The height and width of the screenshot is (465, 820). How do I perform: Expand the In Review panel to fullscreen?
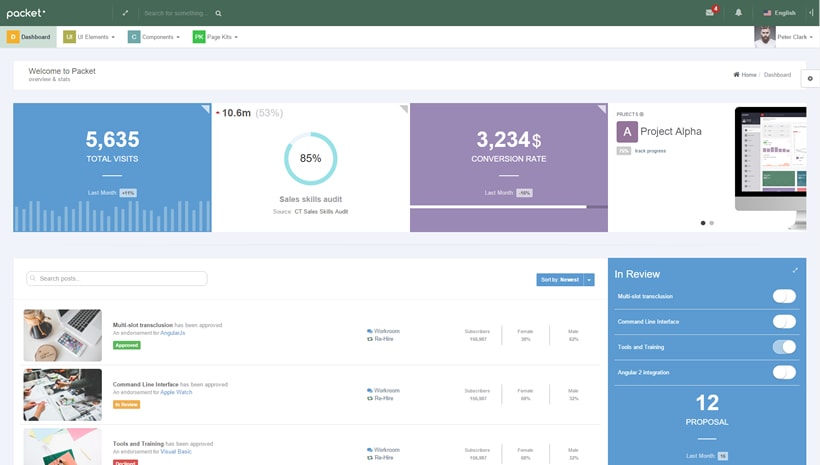coord(796,270)
